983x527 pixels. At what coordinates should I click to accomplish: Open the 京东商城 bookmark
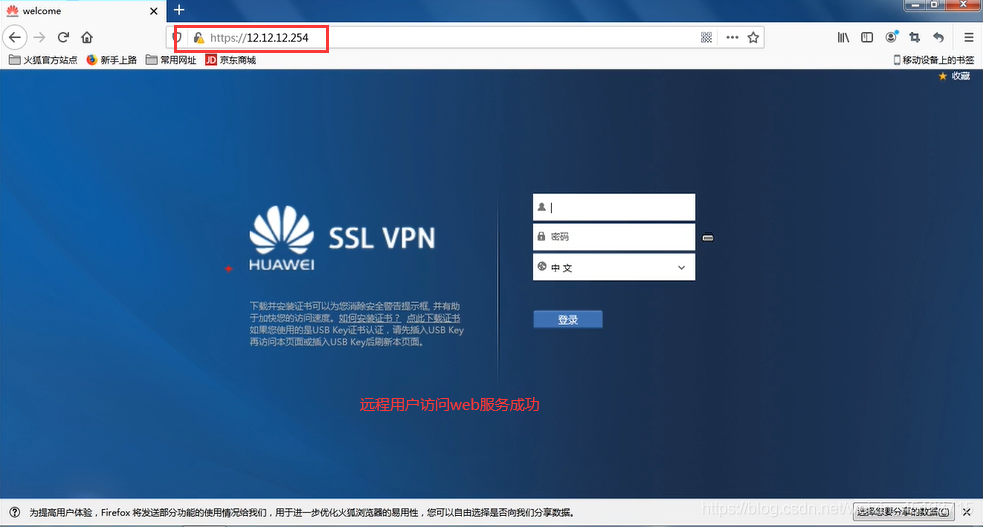click(231, 60)
